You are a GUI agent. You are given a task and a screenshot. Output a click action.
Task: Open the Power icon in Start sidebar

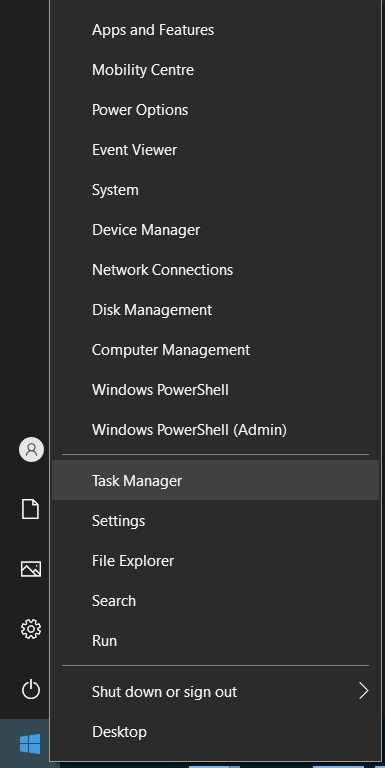[30, 690]
